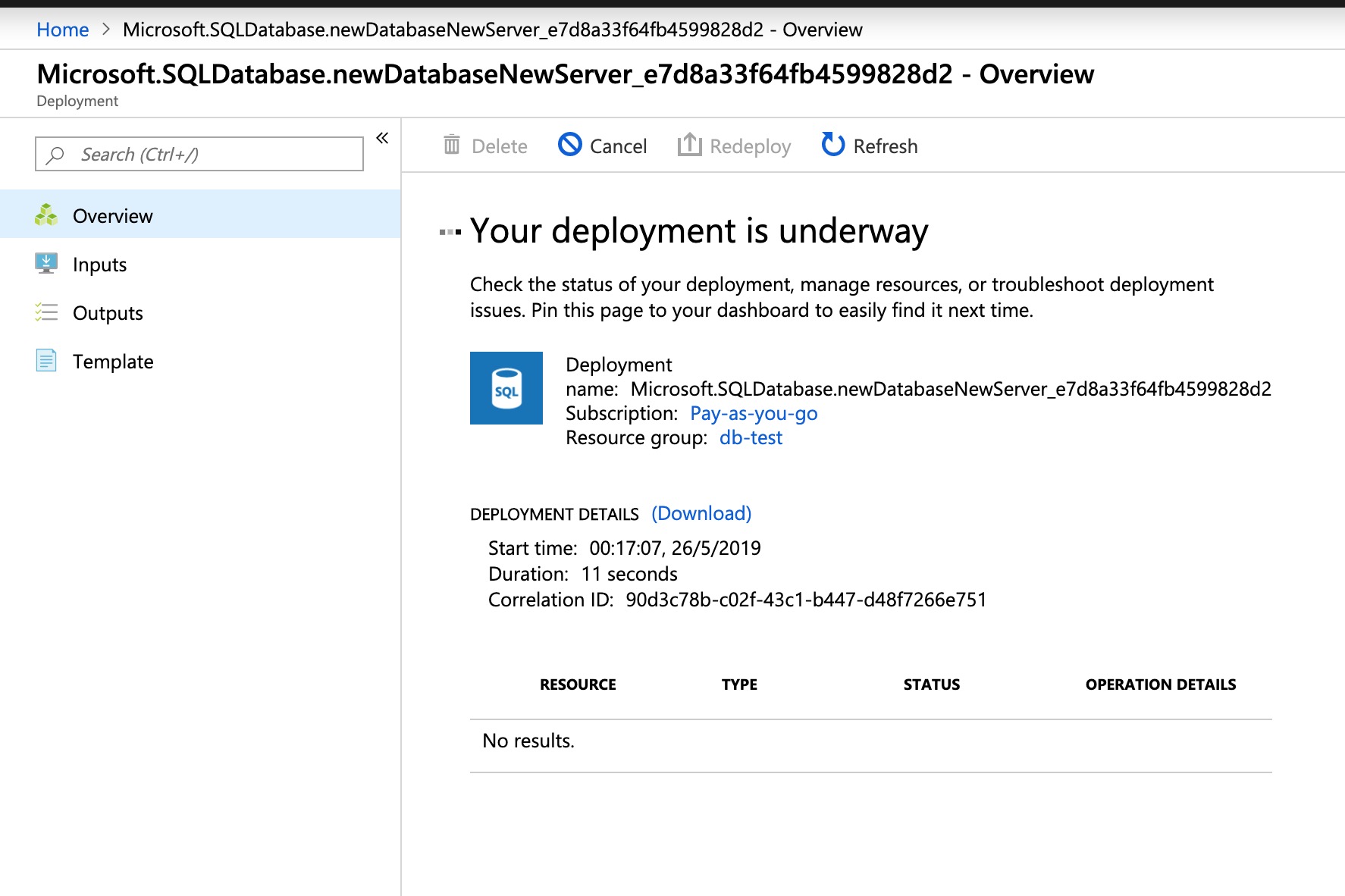Click the Template document icon
Viewport: 1345px width, 896px height.
[46, 361]
